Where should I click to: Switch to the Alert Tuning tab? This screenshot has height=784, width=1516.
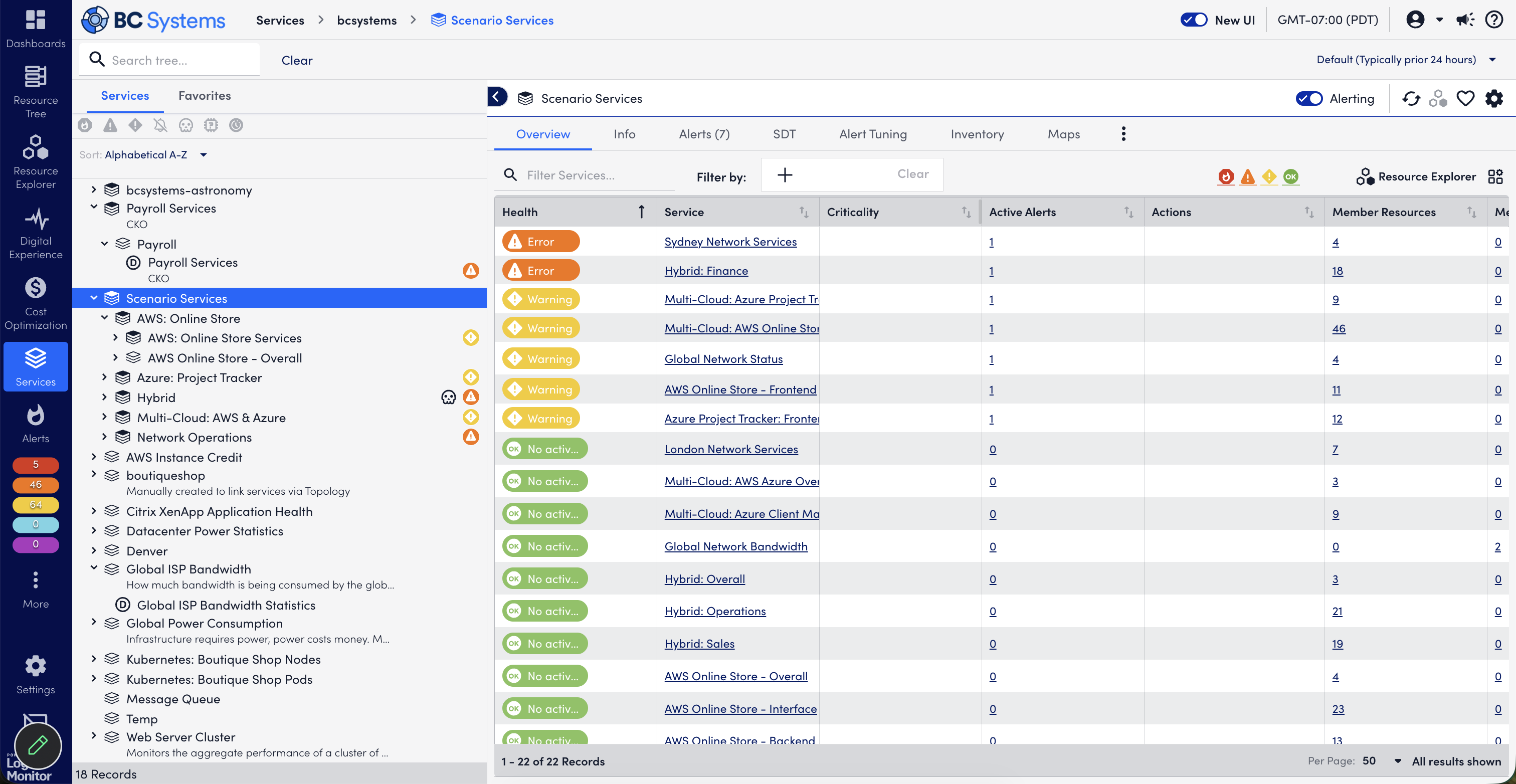(873, 134)
